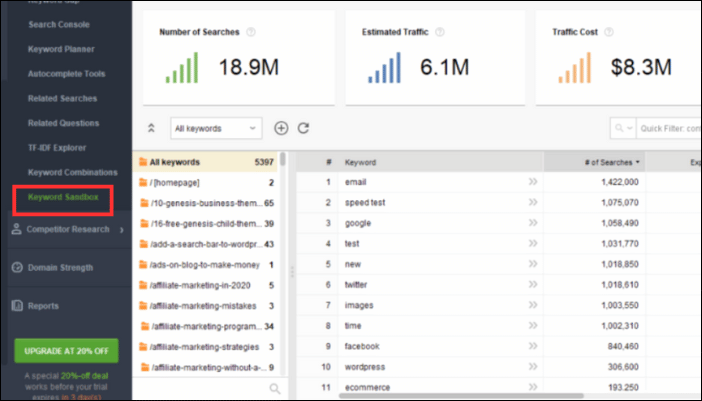This screenshot has height=401, width=702.
Task: Click the blue Estimated Traffic bar chart icon
Action: pos(385,68)
